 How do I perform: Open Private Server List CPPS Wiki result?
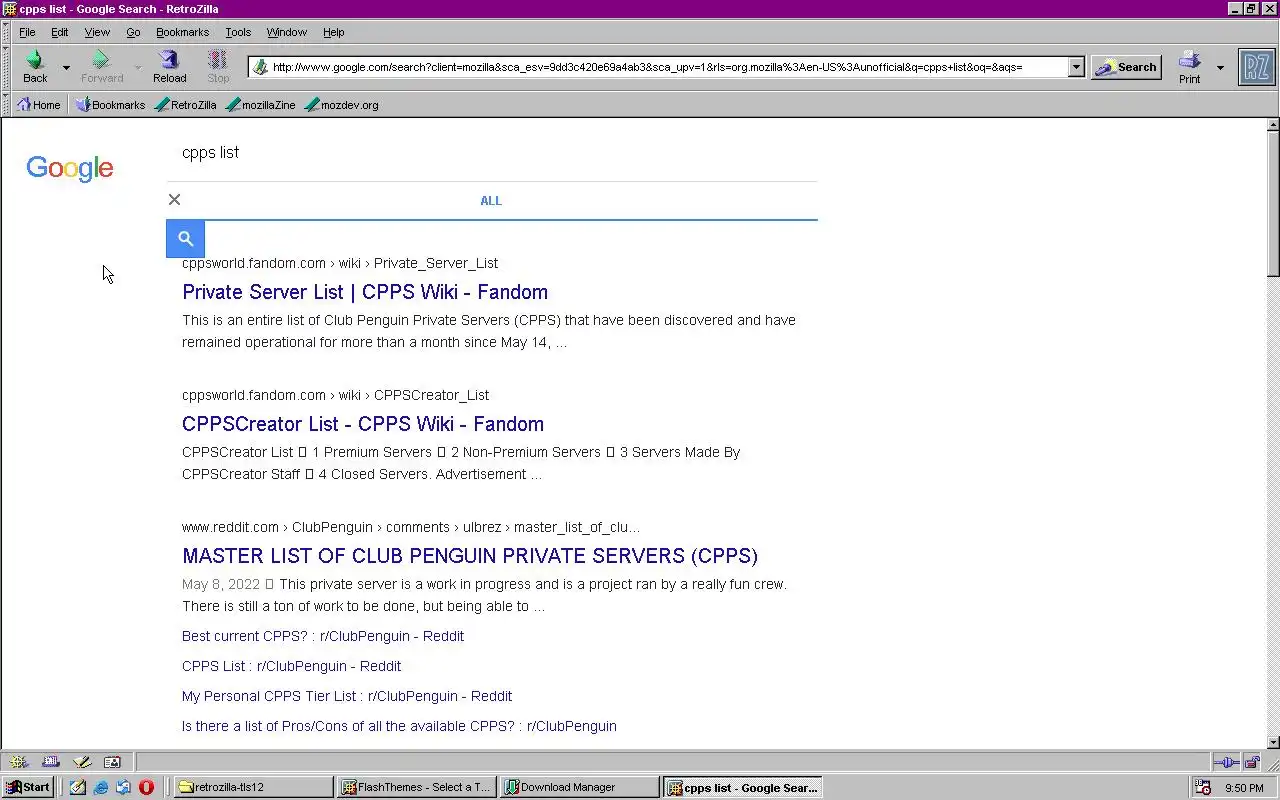365,292
